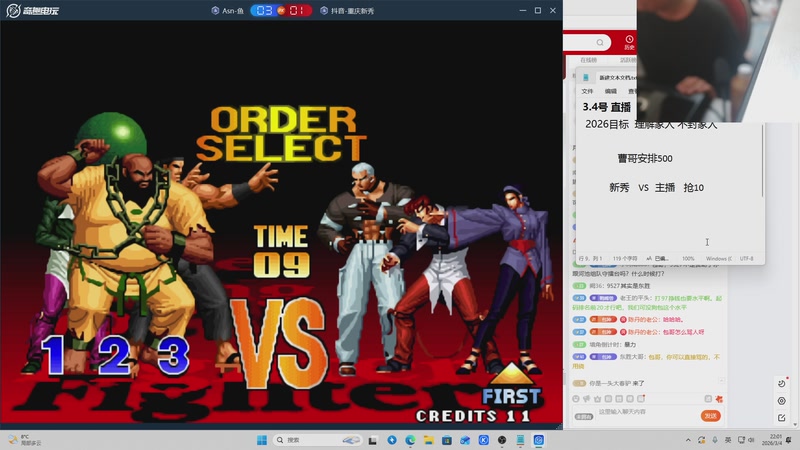Click the blue score 03 indicator
The width and height of the screenshot is (800, 450).
[264, 10]
